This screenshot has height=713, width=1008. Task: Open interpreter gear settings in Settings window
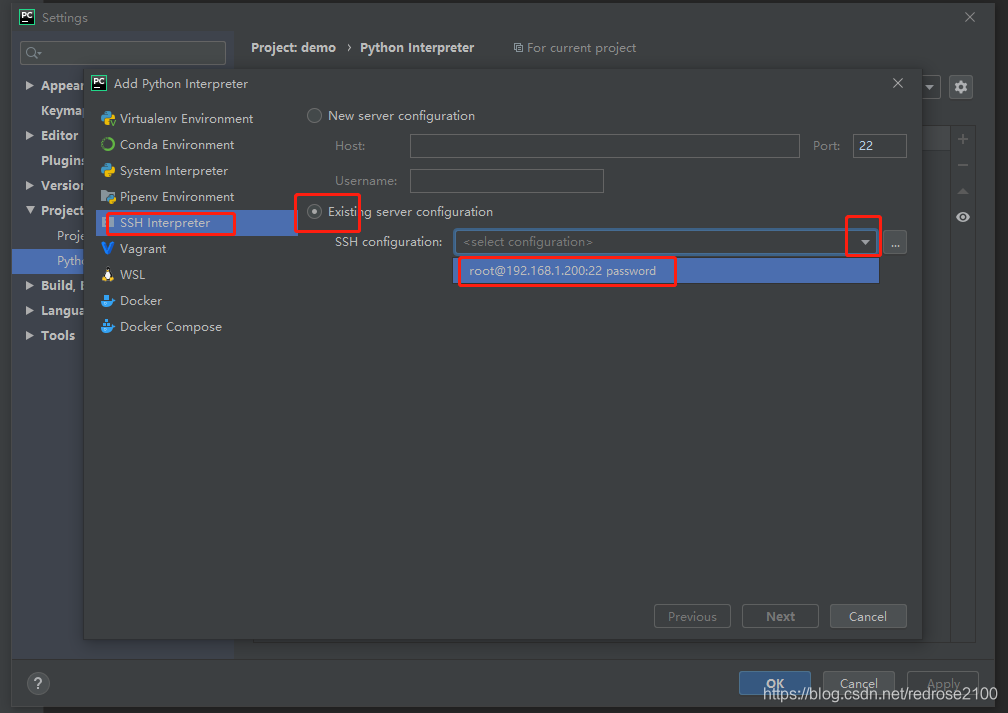point(960,87)
